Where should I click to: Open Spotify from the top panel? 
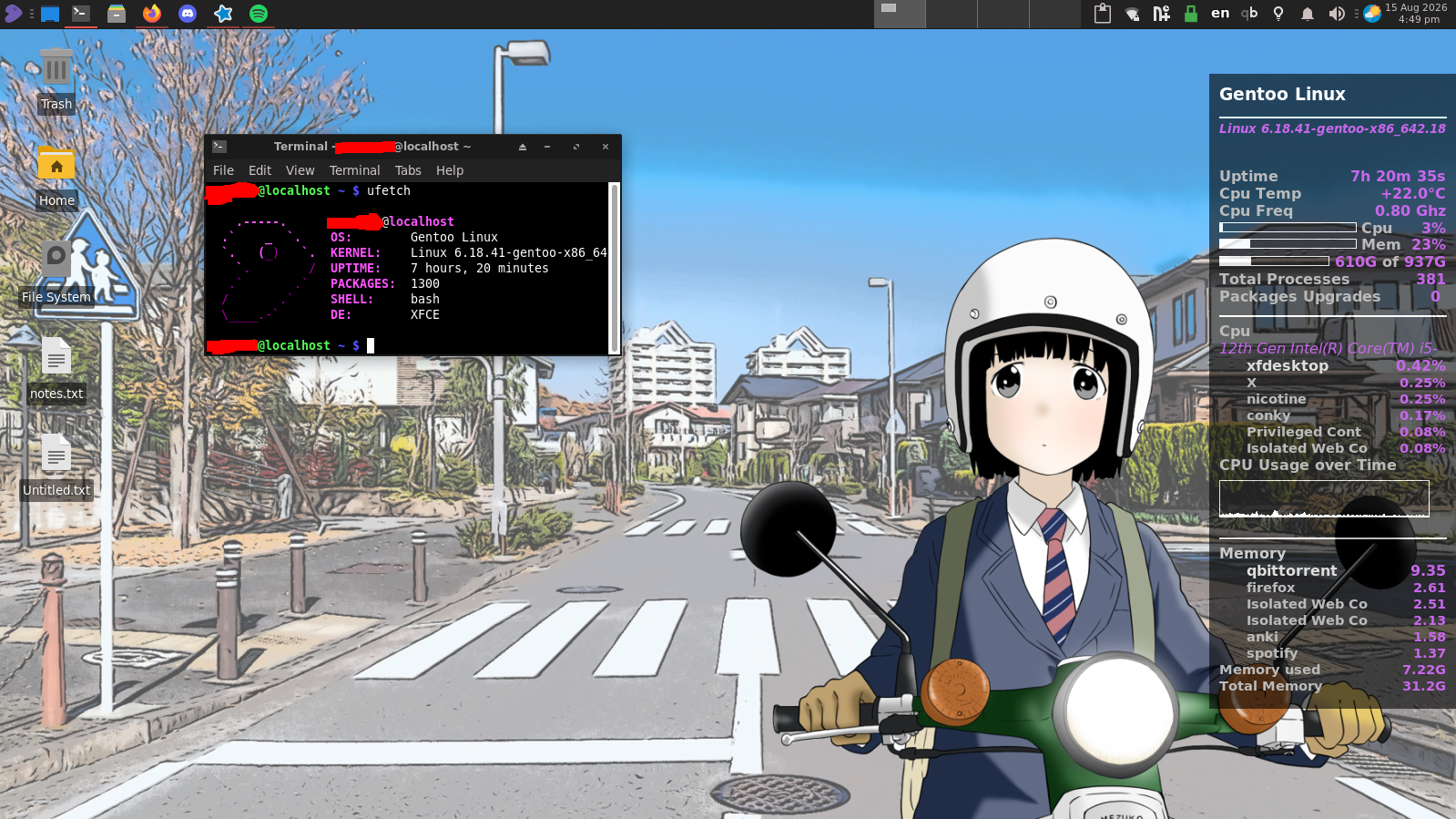259,14
